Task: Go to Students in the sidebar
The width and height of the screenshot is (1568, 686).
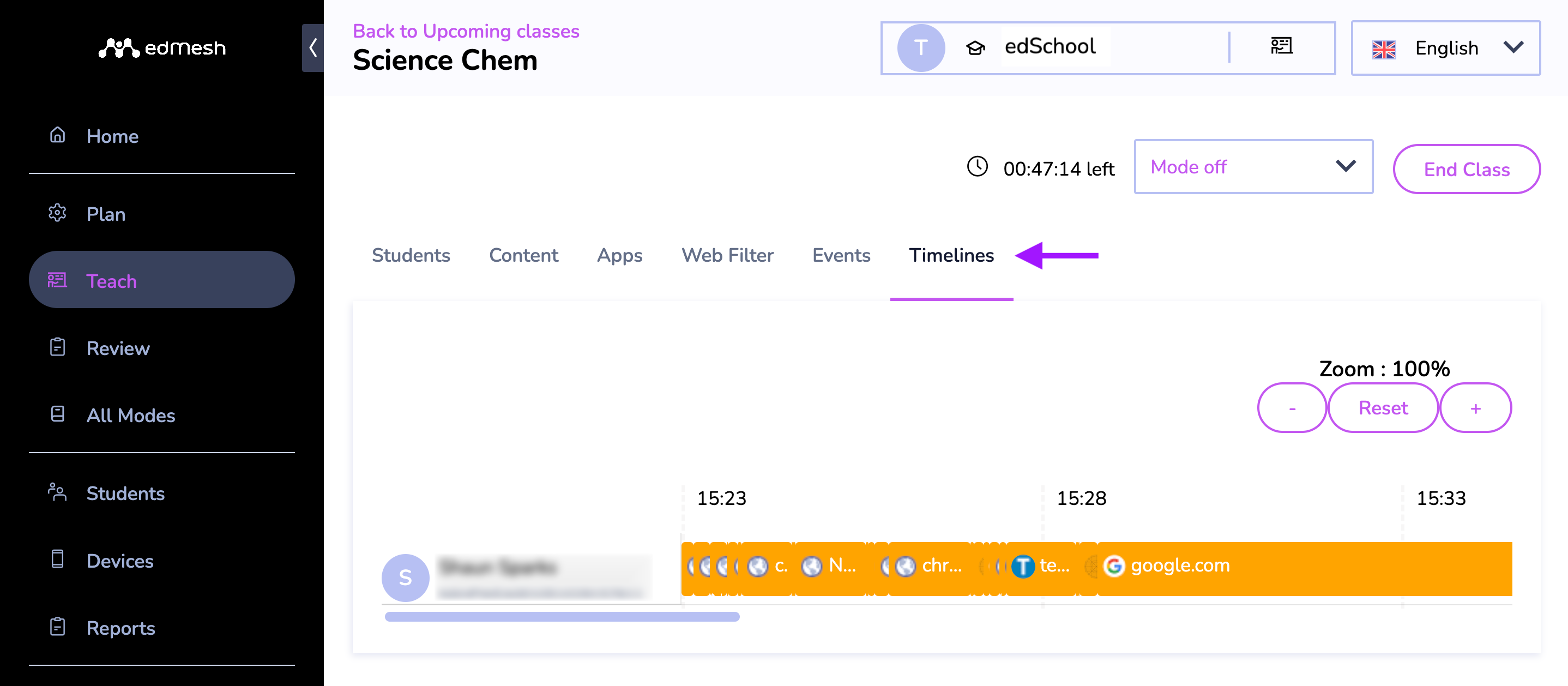Action: 161,493
